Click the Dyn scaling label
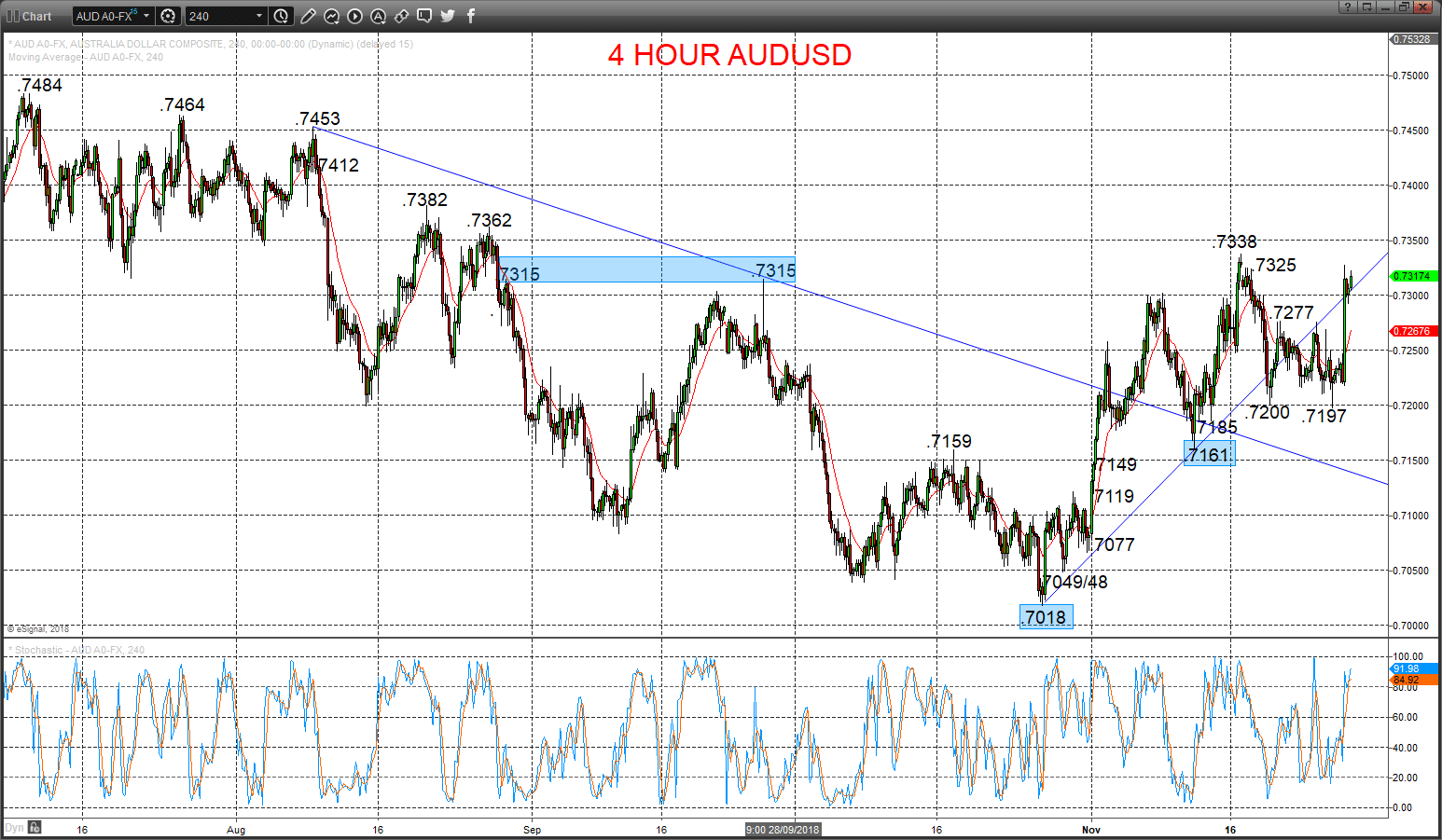 (14, 827)
